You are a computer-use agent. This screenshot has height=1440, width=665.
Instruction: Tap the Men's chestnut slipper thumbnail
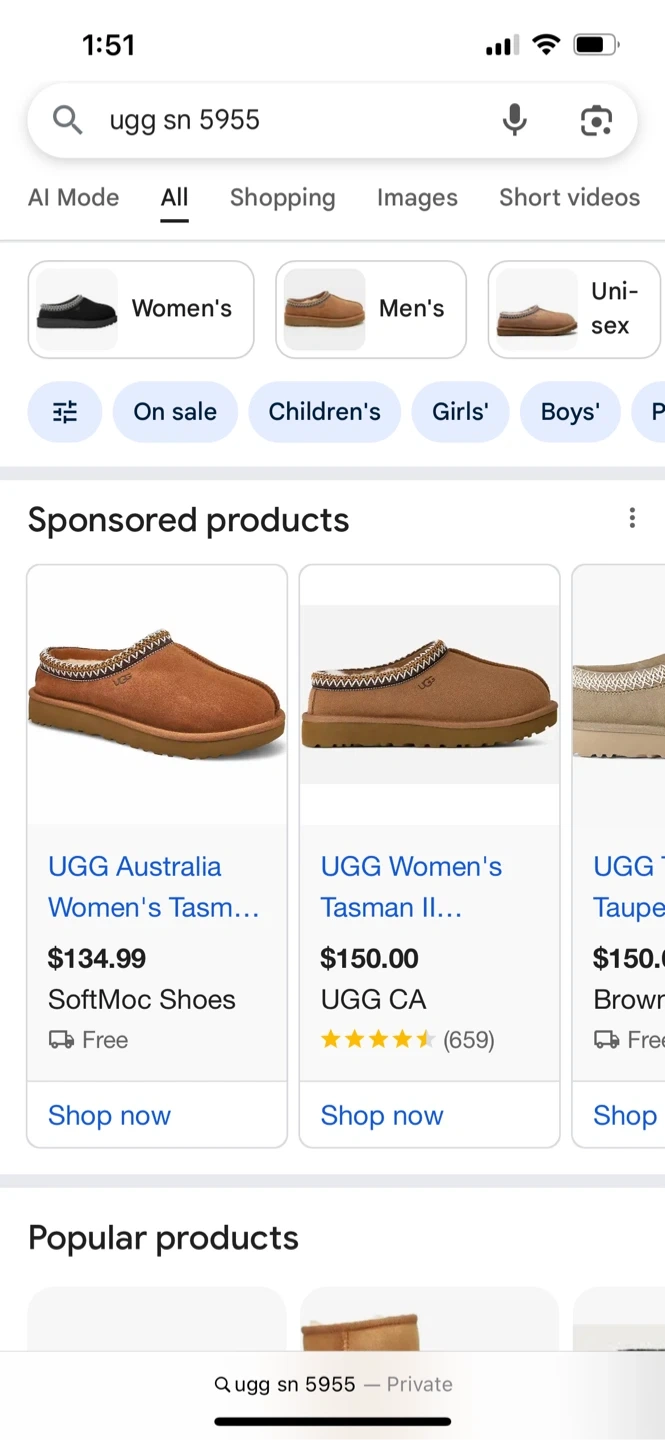(324, 310)
